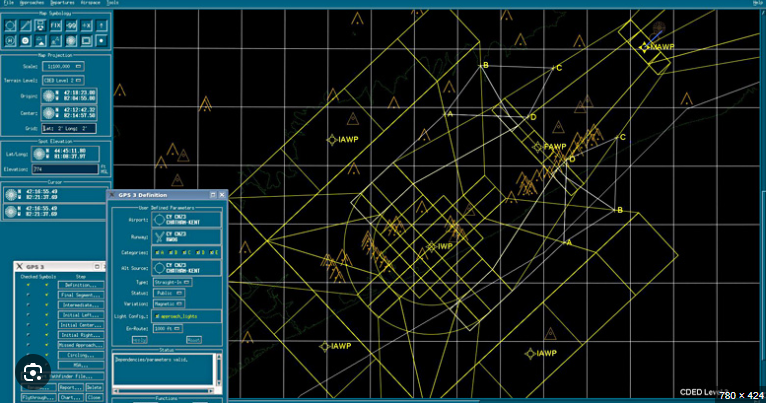Open the Help menu
Viewport: 766px width, 403px height.
pos(757,2)
